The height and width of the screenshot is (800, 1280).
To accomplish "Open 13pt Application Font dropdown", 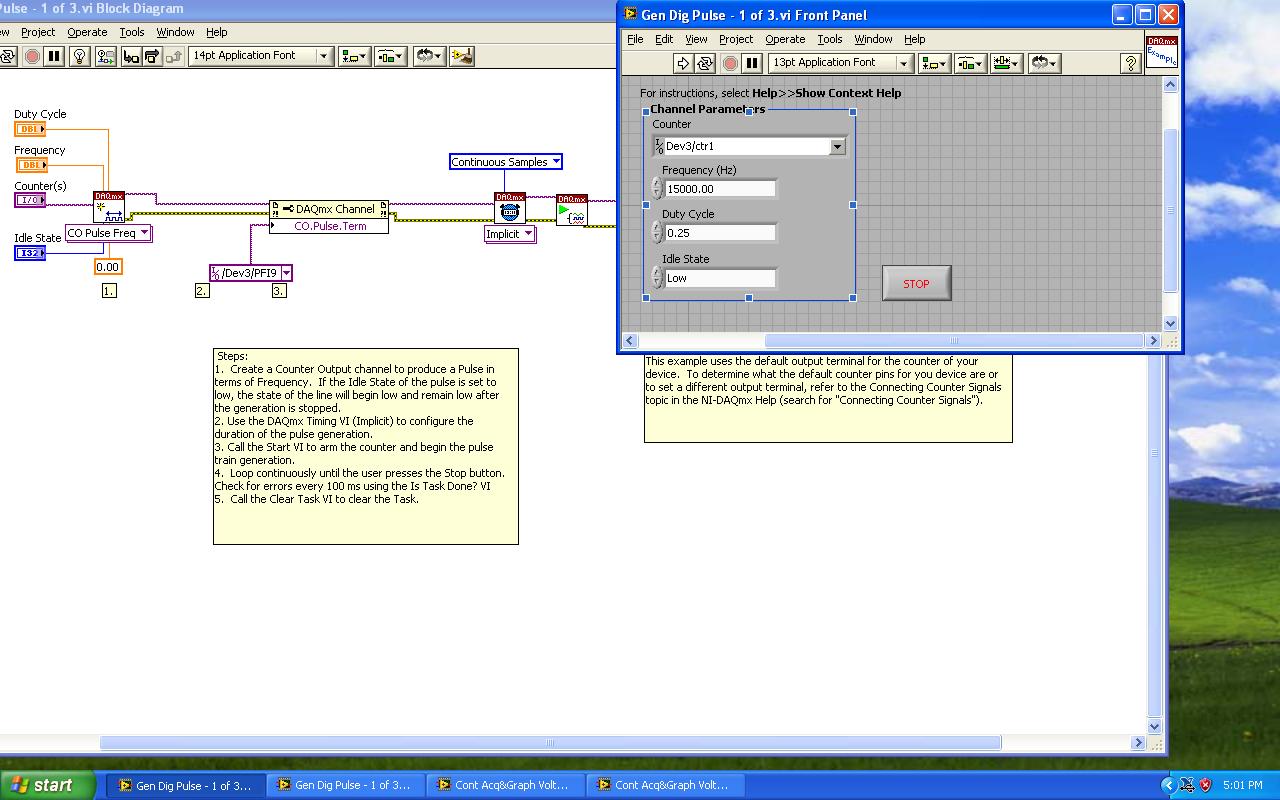I will [x=840, y=63].
